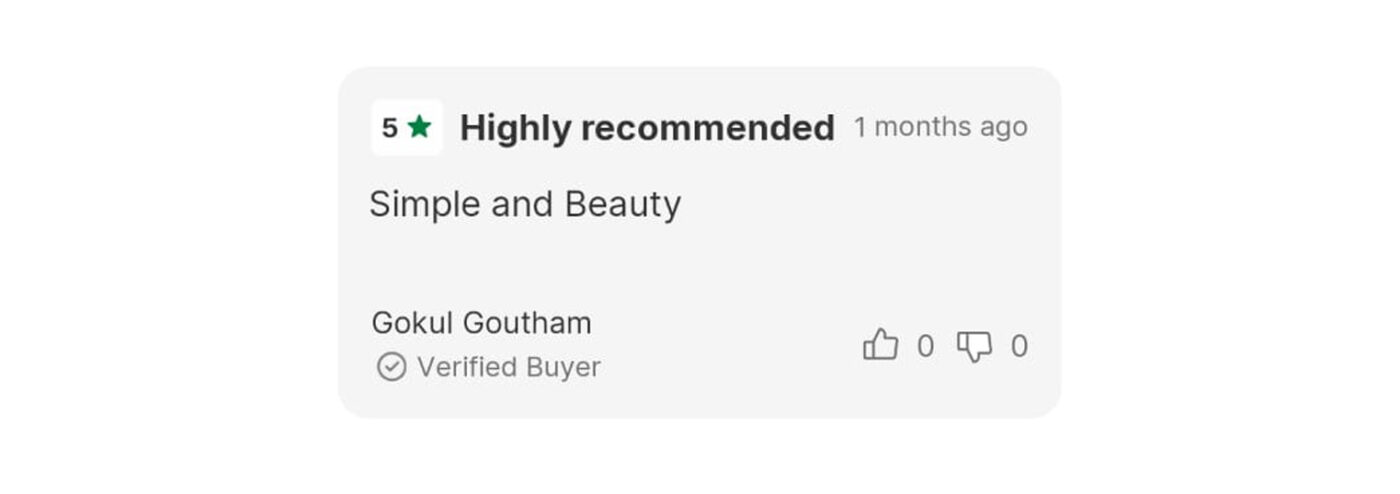Click the "1 months ago" timestamp

coord(940,127)
